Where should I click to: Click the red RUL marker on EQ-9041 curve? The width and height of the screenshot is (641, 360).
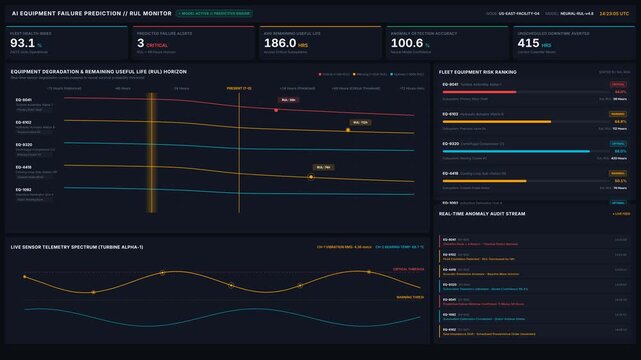click(276, 110)
